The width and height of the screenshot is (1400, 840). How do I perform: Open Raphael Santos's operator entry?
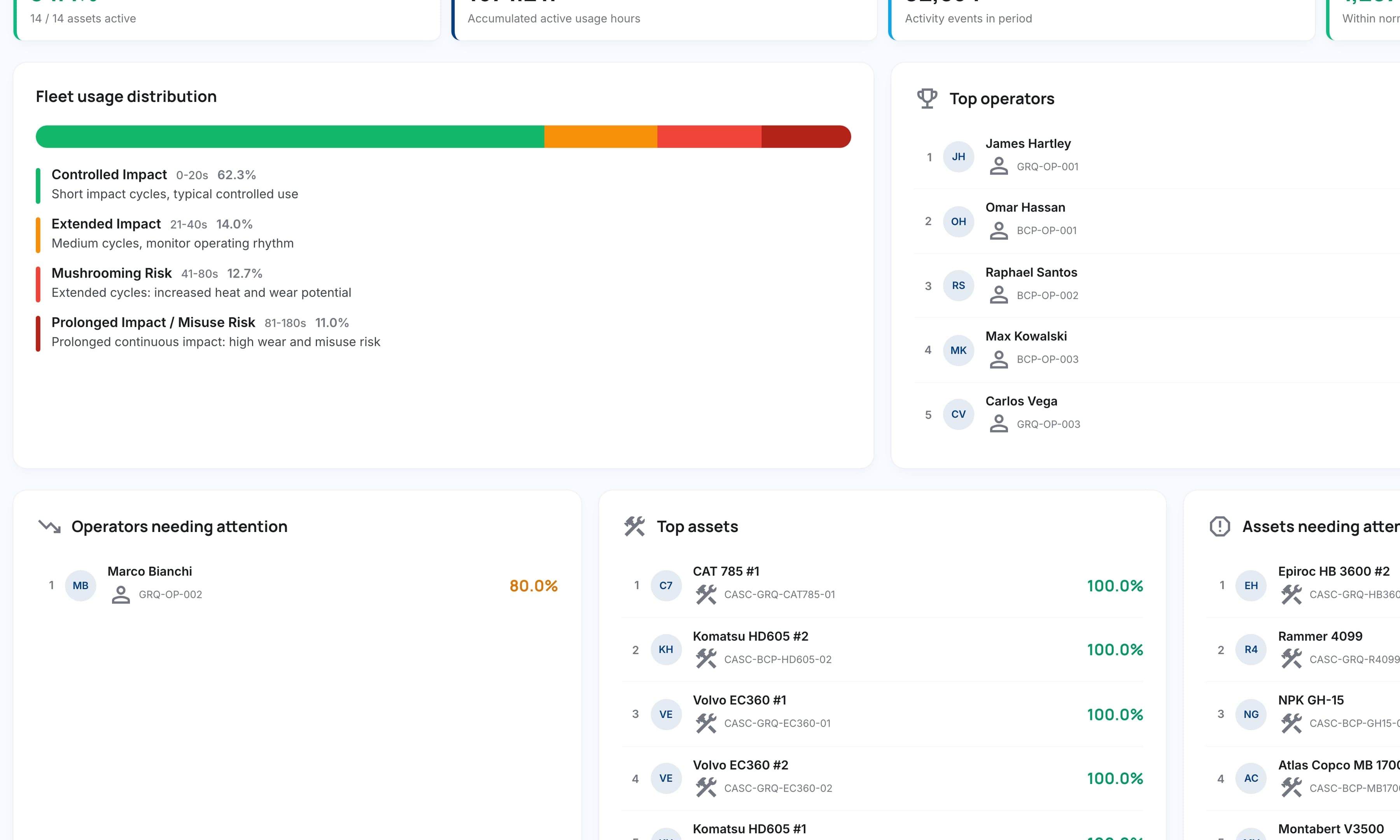pos(1157,286)
